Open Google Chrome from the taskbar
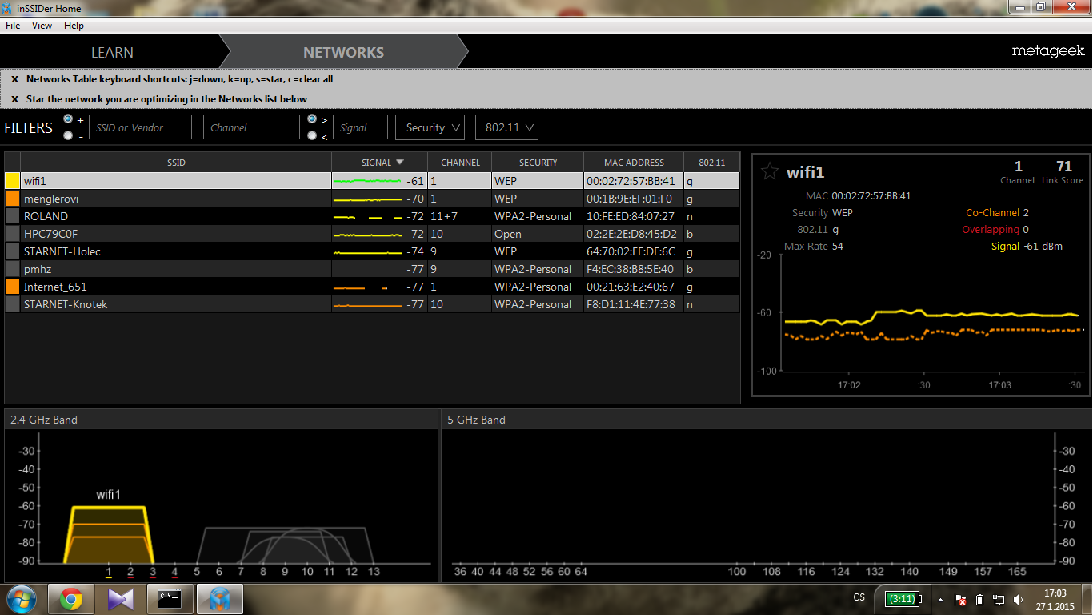The height and width of the screenshot is (615, 1092). (70, 599)
